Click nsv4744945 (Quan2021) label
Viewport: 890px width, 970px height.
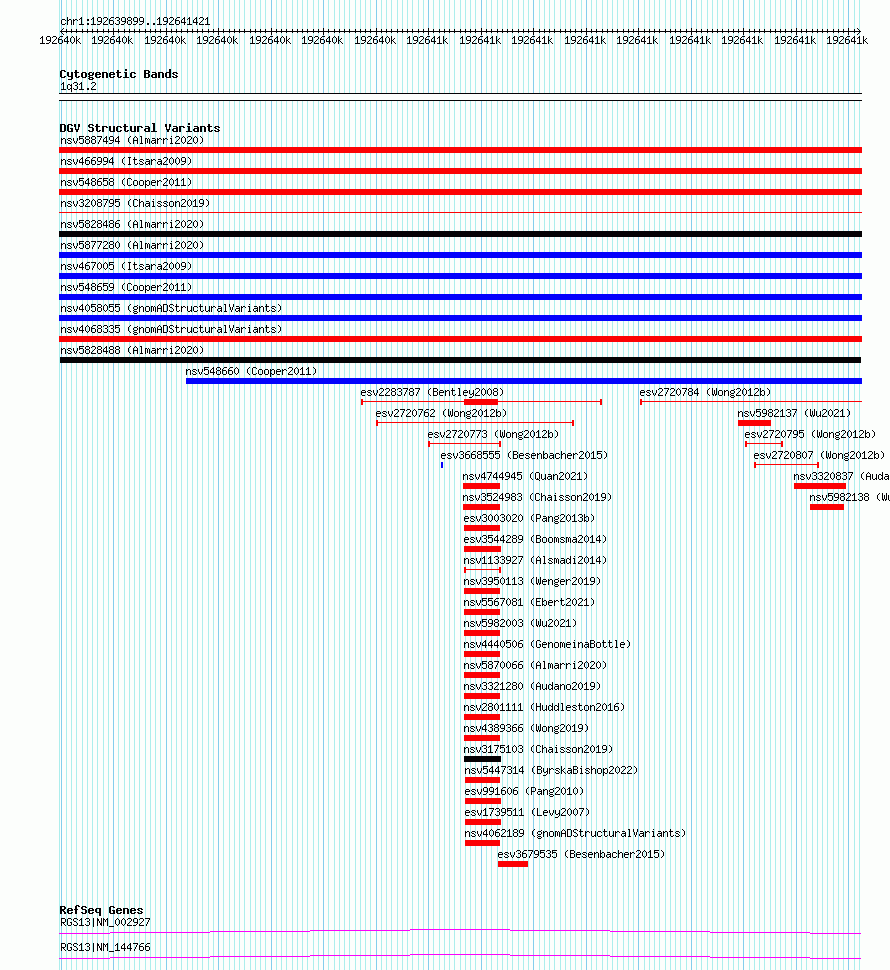pyautogui.click(x=525, y=477)
